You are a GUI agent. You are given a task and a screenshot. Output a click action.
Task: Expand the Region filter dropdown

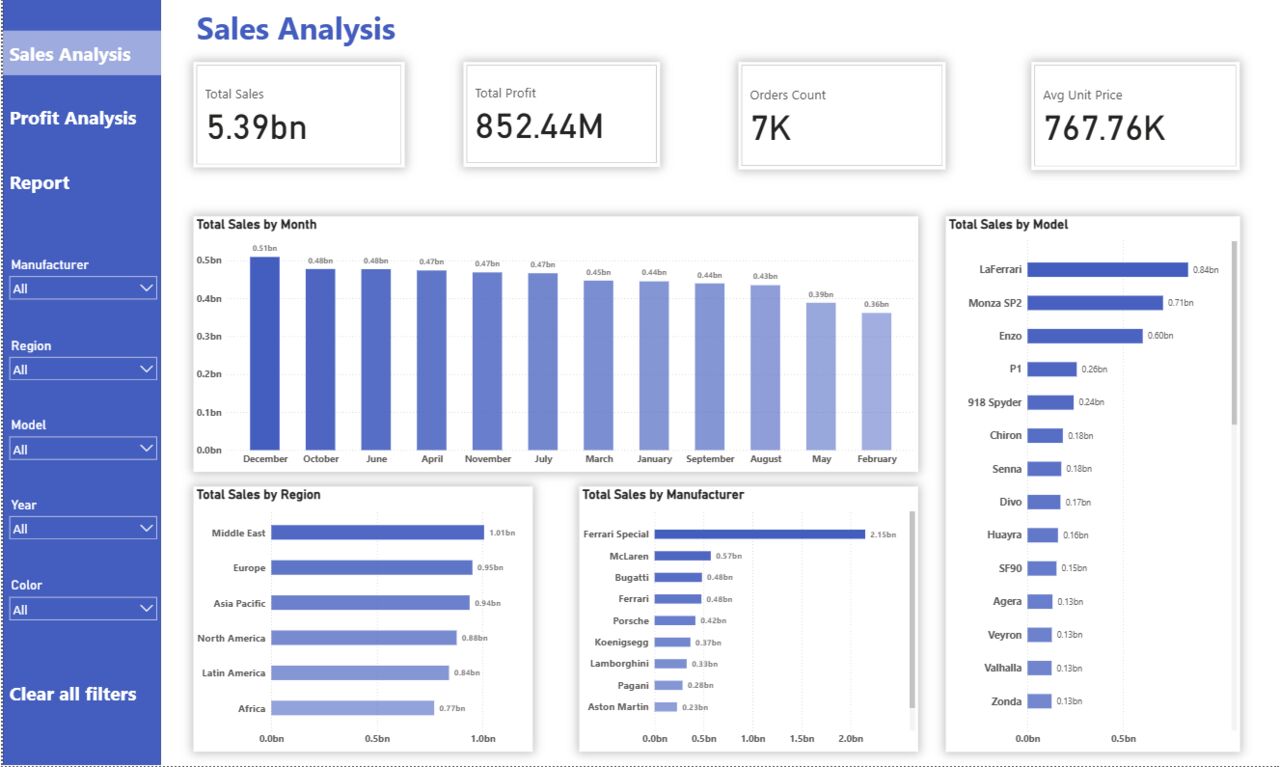pyautogui.click(x=83, y=369)
